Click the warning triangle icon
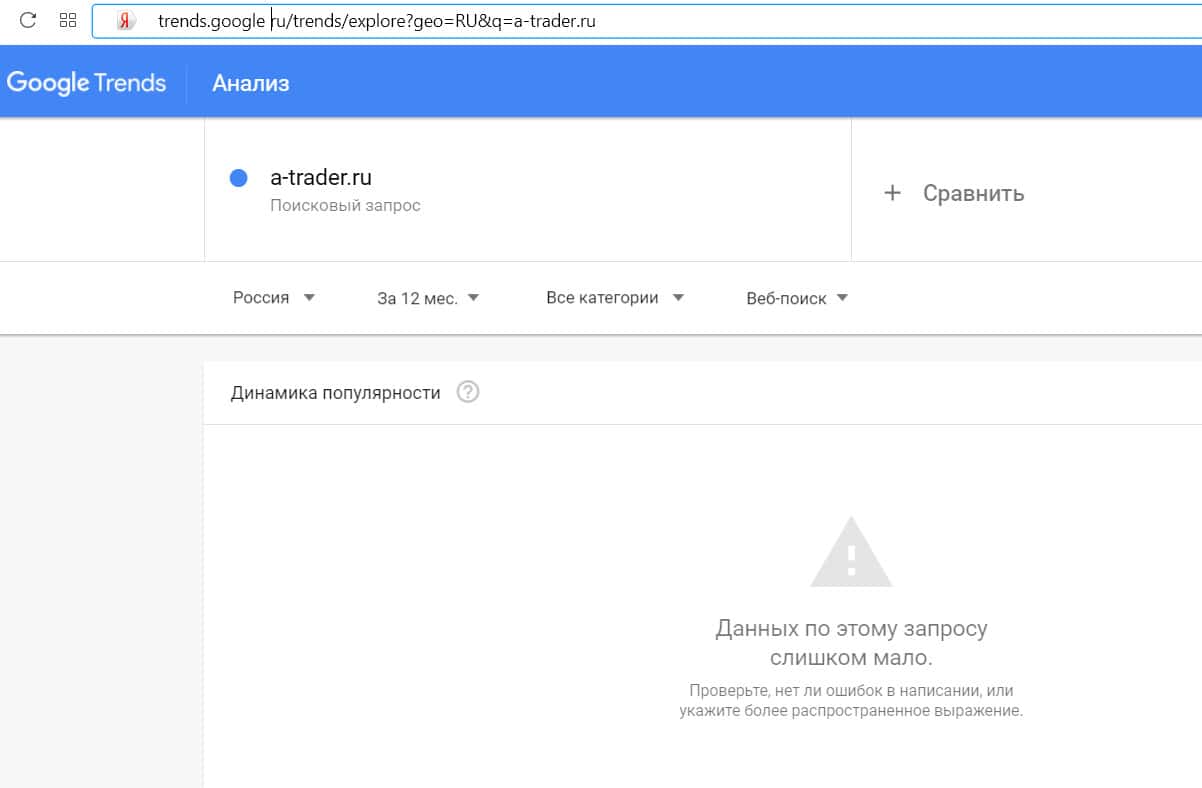 click(851, 552)
